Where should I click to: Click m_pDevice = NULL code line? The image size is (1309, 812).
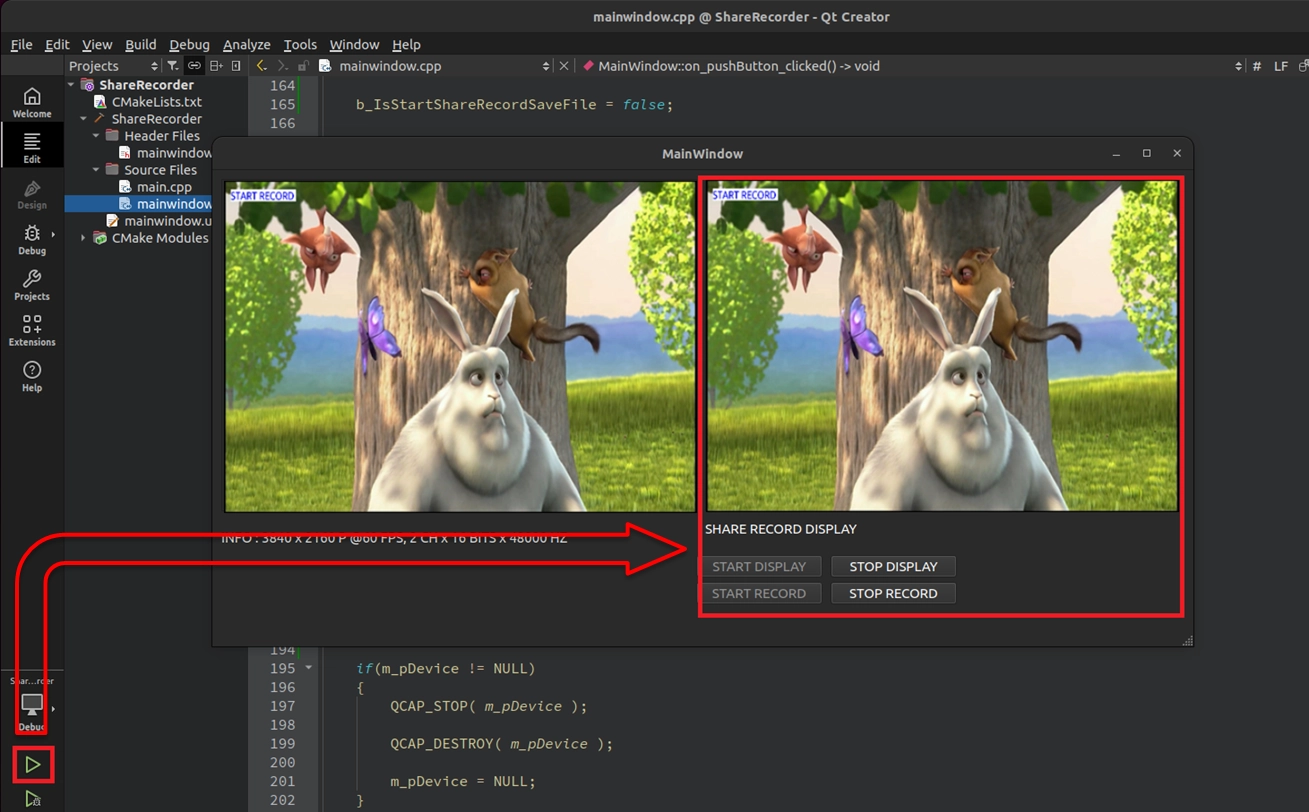pos(463,781)
